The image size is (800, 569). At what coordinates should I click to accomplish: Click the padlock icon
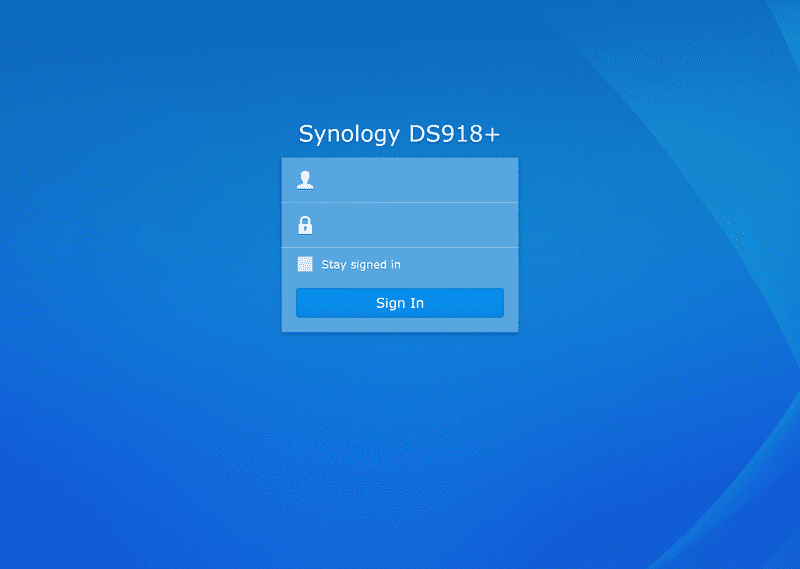point(305,225)
